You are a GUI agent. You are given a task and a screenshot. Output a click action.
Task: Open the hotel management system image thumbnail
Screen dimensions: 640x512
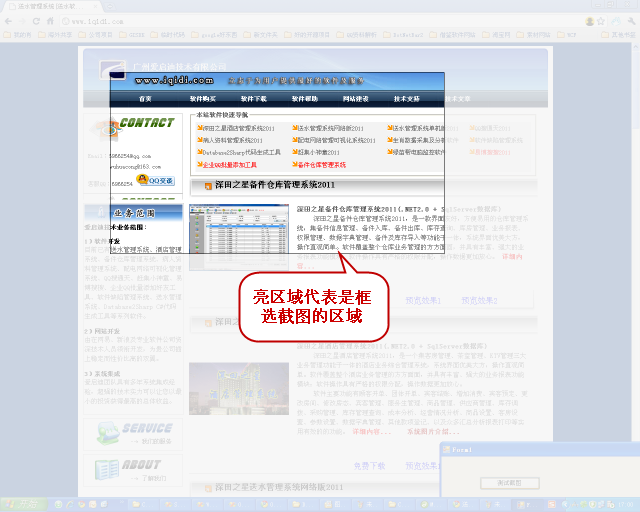239,388
